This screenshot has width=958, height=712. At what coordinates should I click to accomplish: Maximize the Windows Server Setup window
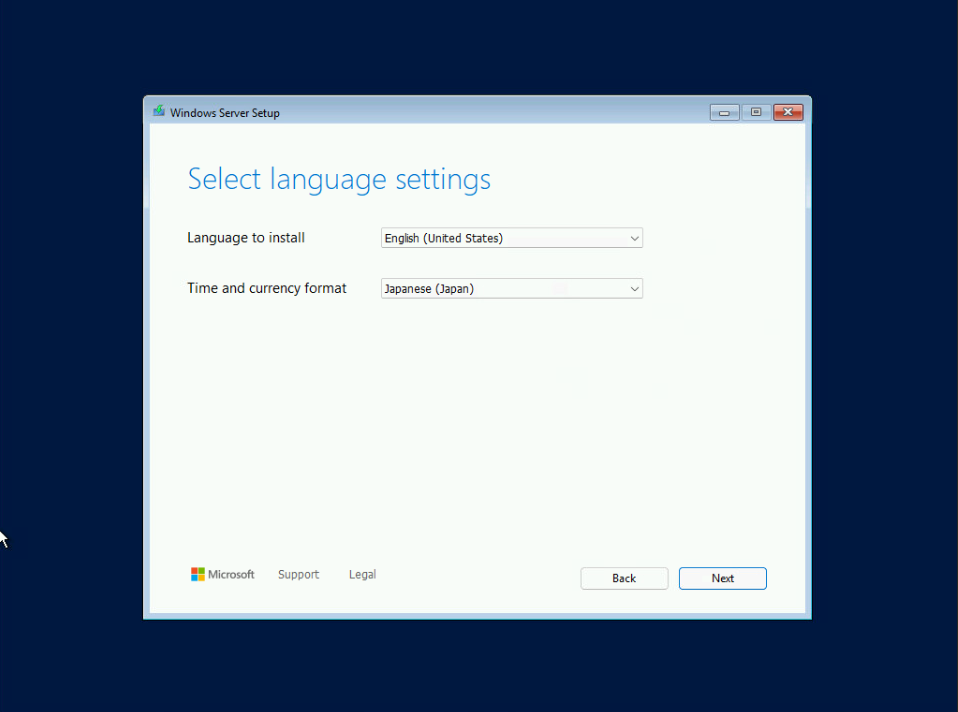coord(756,112)
